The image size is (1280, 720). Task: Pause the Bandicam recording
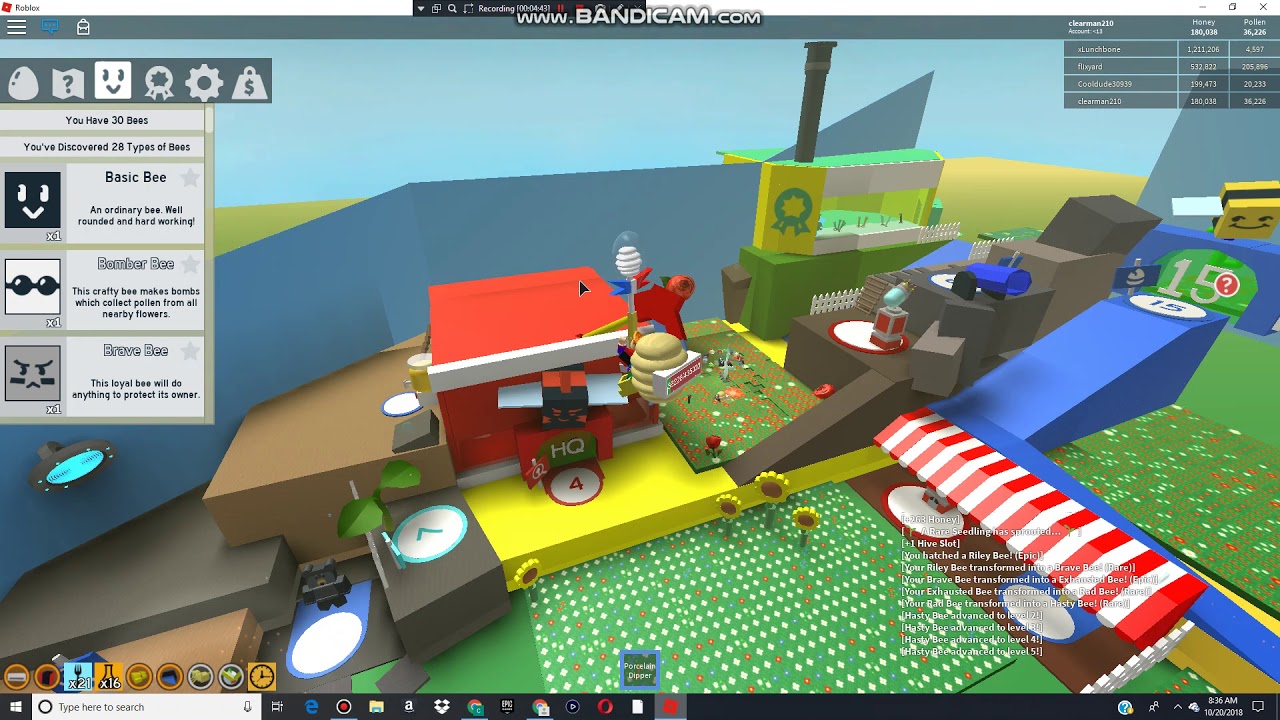coord(561,8)
